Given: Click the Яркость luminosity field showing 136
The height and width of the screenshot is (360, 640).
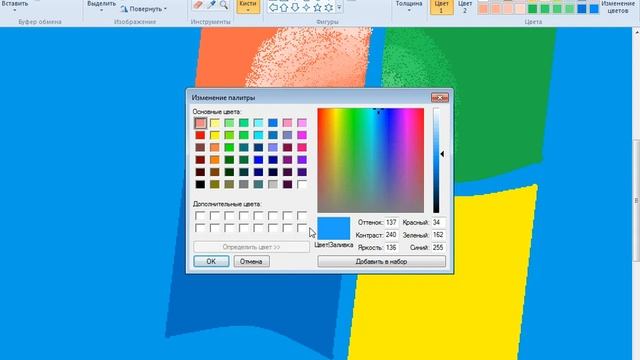Looking at the screenshot, I should (391, 247).
